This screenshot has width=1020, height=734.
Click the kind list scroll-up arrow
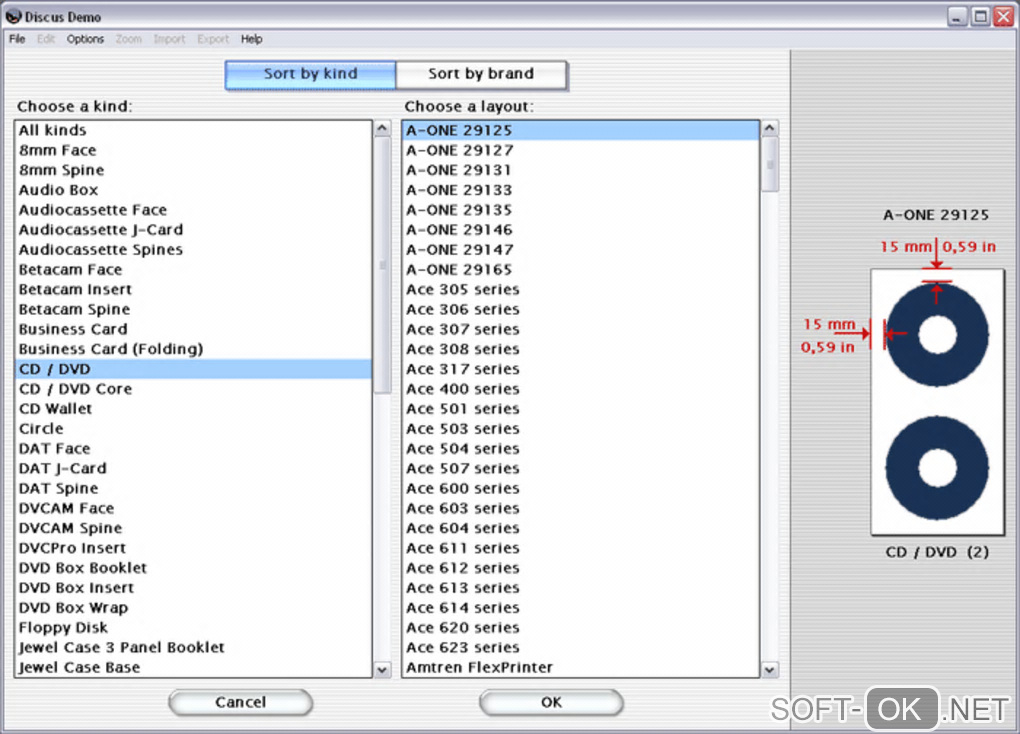tap(382, 128)
